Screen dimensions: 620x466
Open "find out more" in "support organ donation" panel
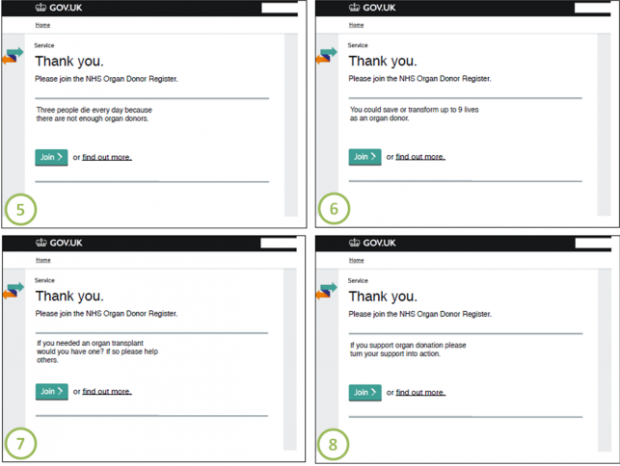(420, 392)
